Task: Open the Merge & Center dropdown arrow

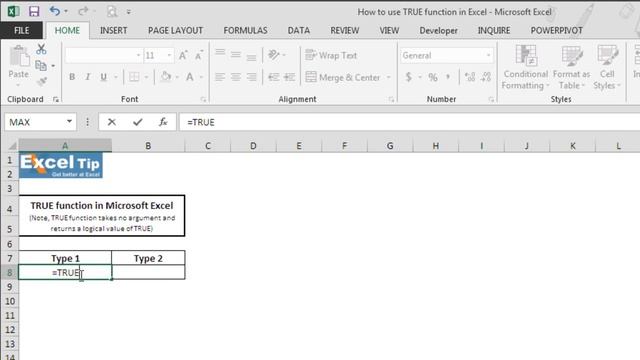Action: pyautogui.click(x=389, y=77)
